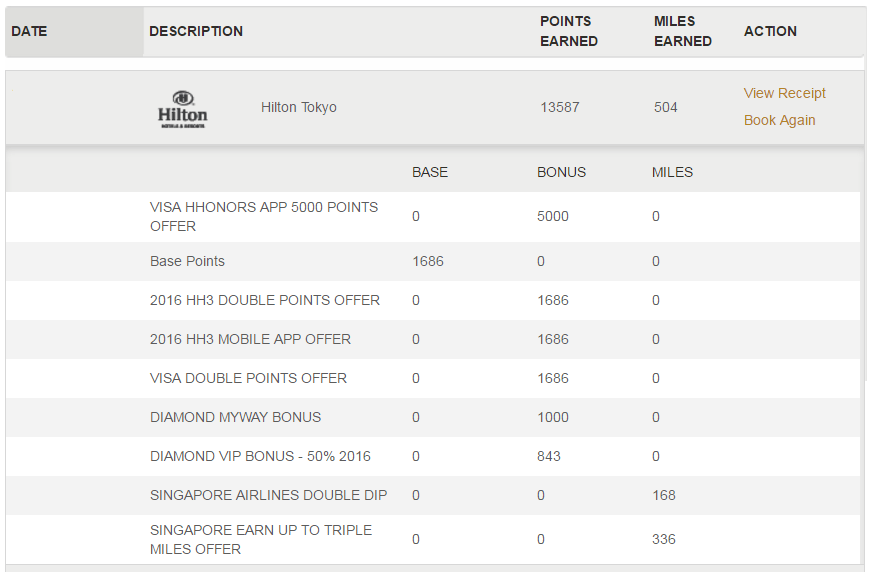This screenshot has width=870, height=572.
Task: Click the Book Again link
Action: [780, 120]
